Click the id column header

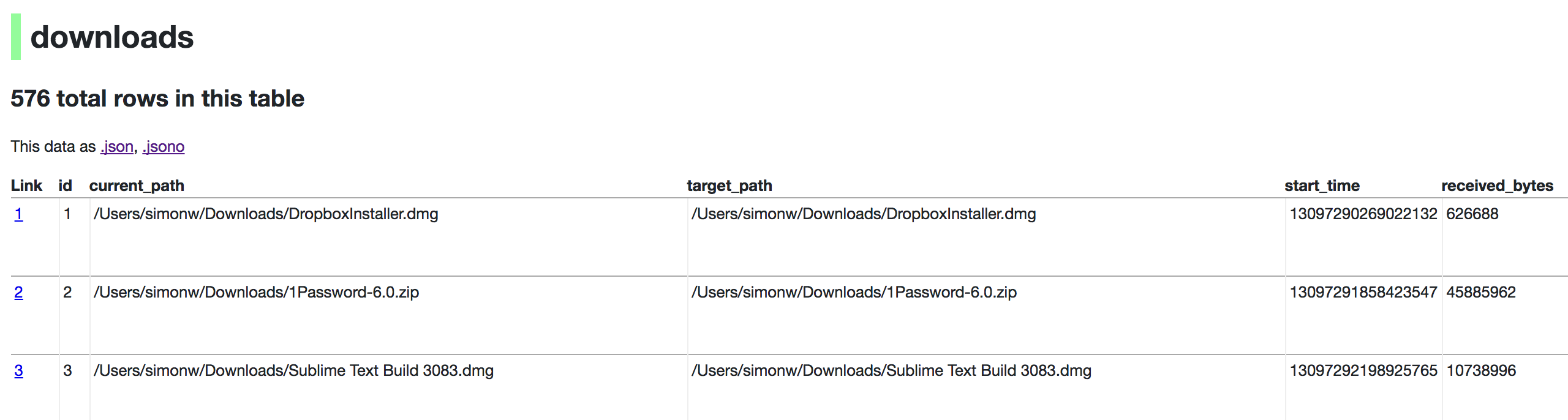(65, 186)
